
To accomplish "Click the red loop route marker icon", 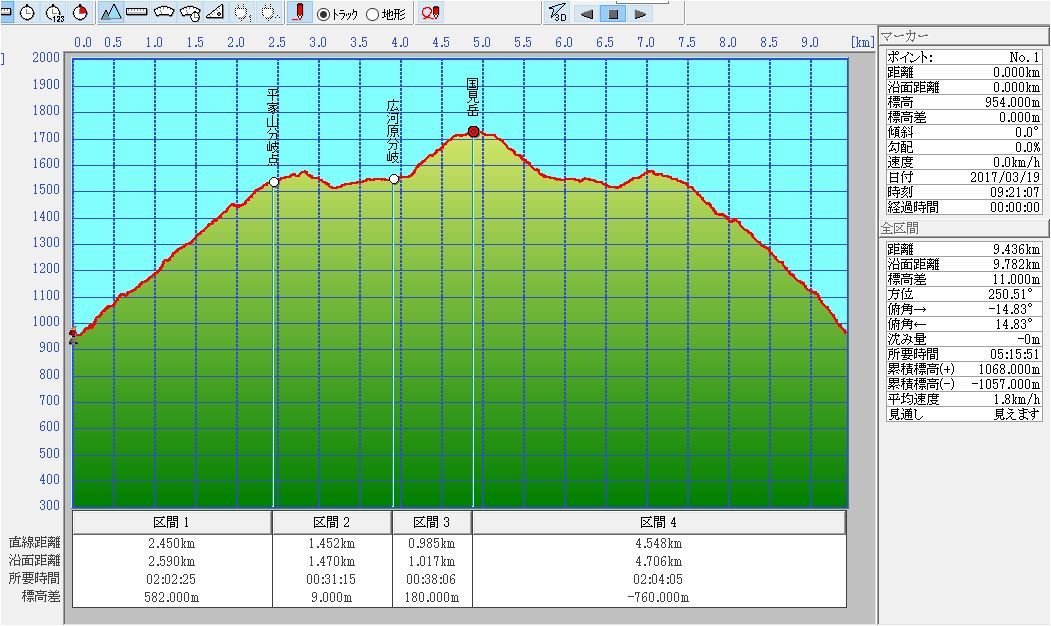I will pos(430,13).
